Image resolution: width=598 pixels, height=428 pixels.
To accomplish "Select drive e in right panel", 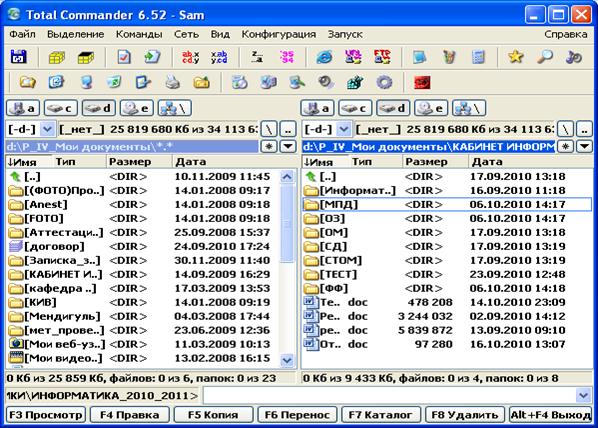I will (x=431, y=108).
